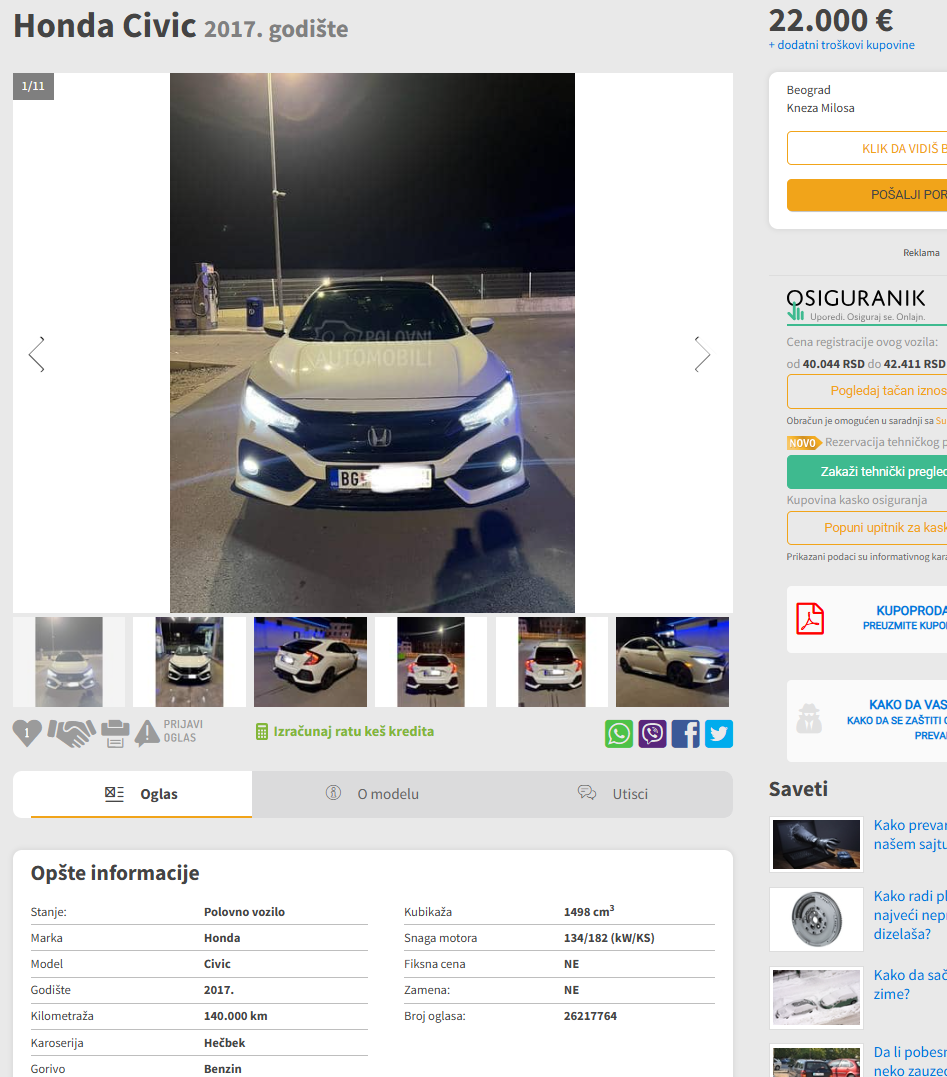Open the Utisci tab

(613, 794)
